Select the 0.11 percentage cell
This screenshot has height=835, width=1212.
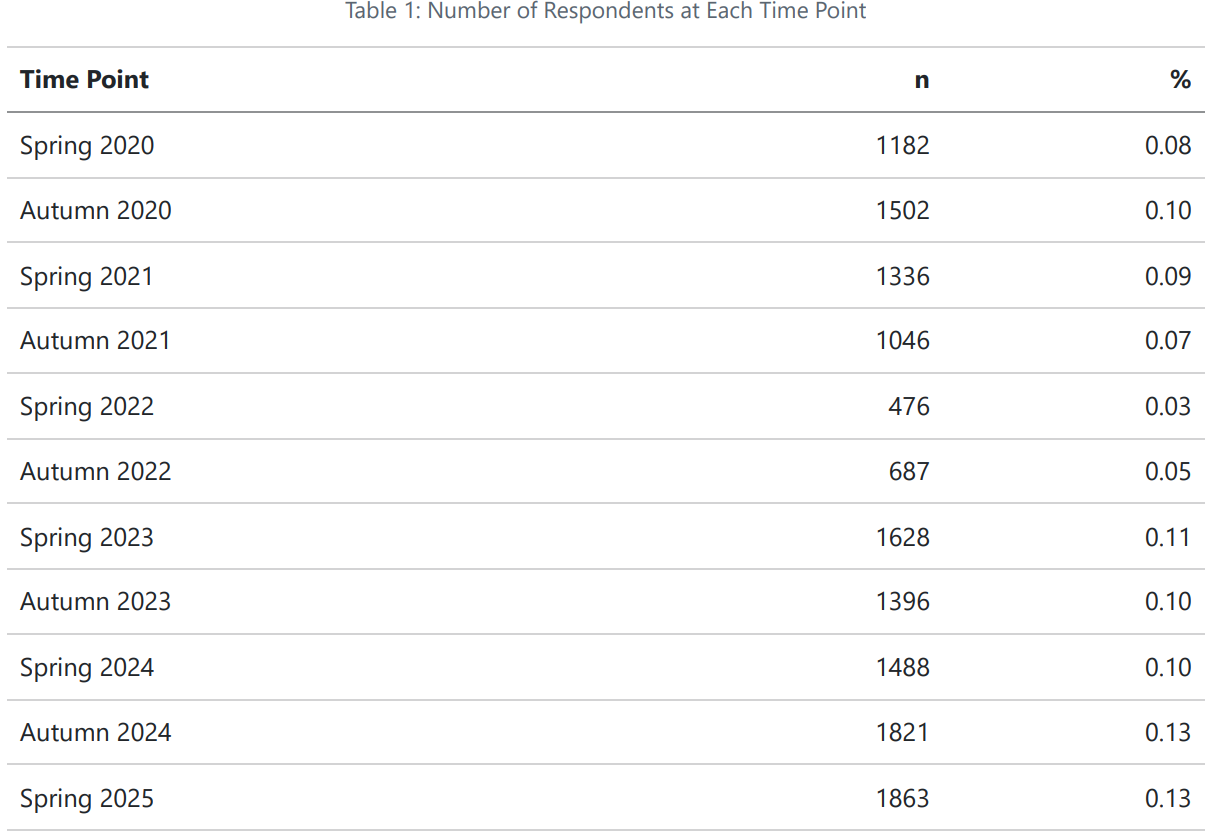click(x=1167, y=538)
